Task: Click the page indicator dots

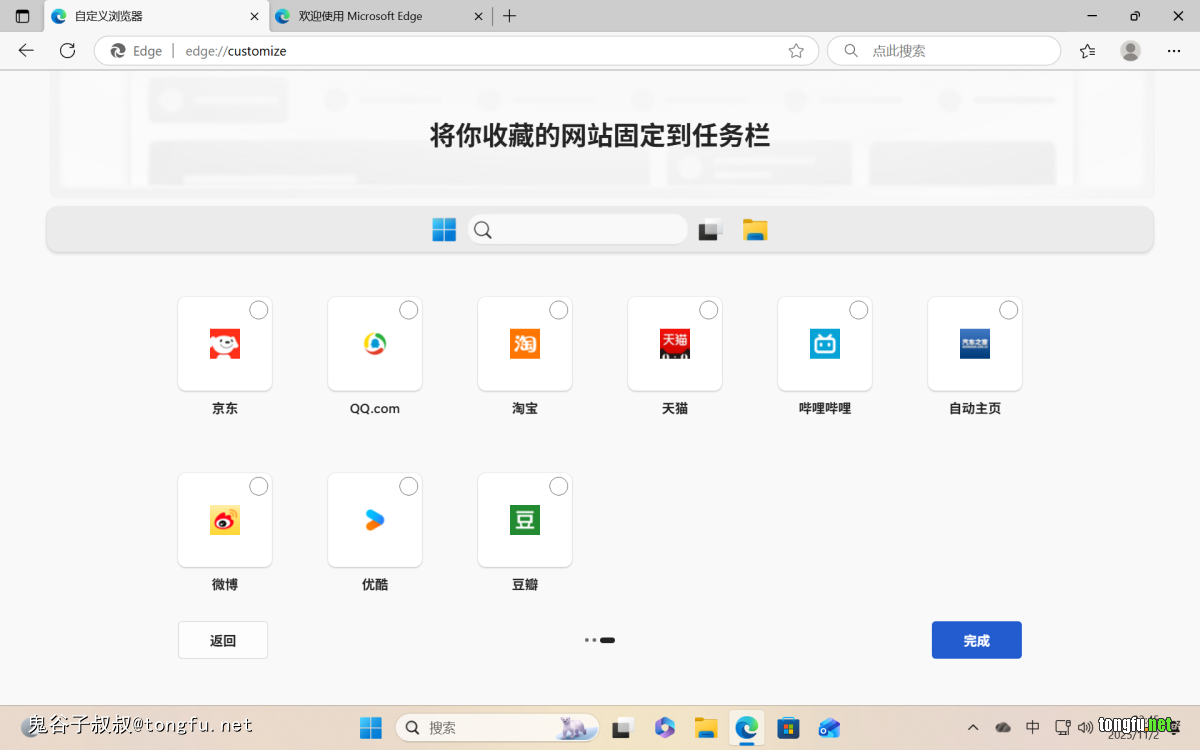Action: click(x=600, y=640)
